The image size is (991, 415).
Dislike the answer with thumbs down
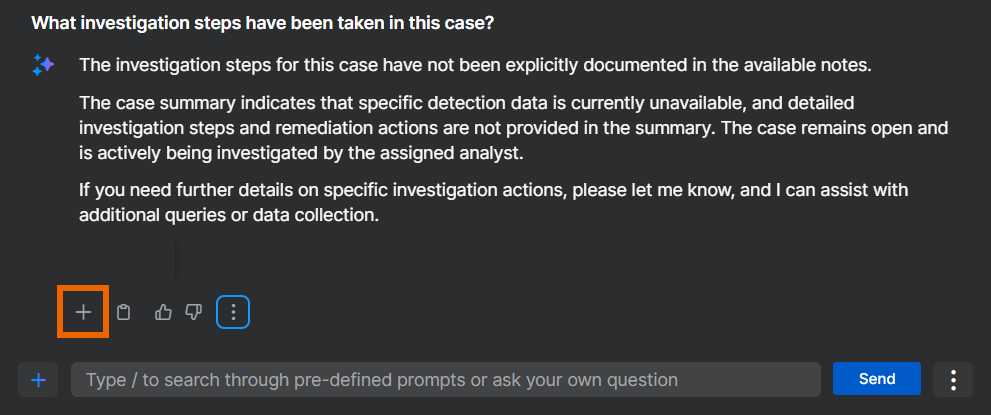[x=194, y=312]
